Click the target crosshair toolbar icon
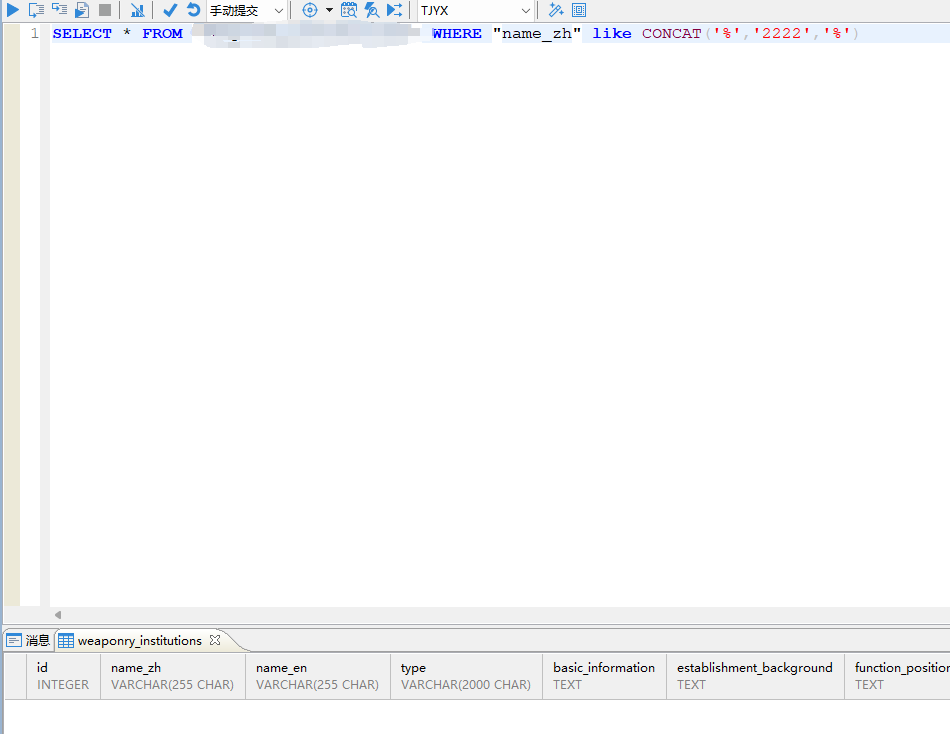 (310, 10)
